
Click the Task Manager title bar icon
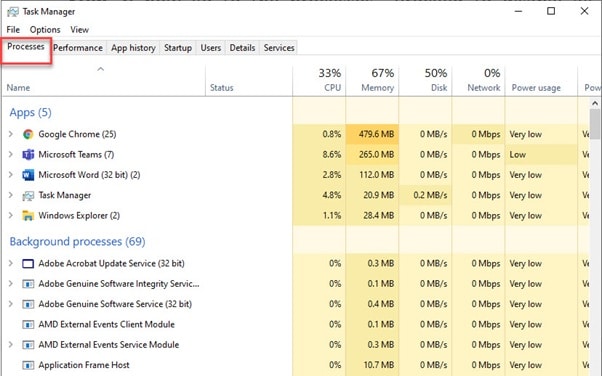pyautogui.click(x=13, y=12)
